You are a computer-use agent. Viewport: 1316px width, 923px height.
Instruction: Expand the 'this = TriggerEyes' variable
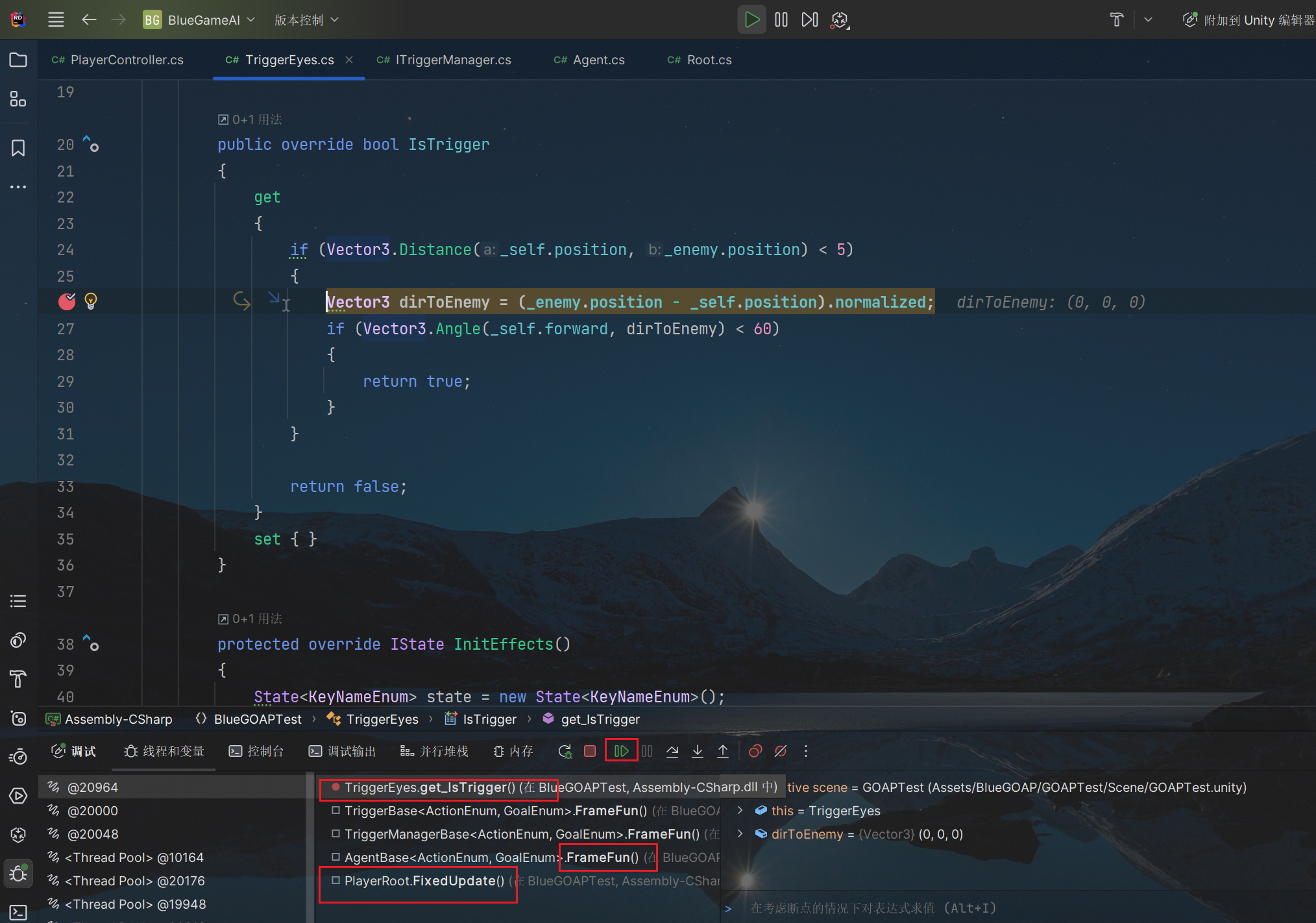[740, 810]
